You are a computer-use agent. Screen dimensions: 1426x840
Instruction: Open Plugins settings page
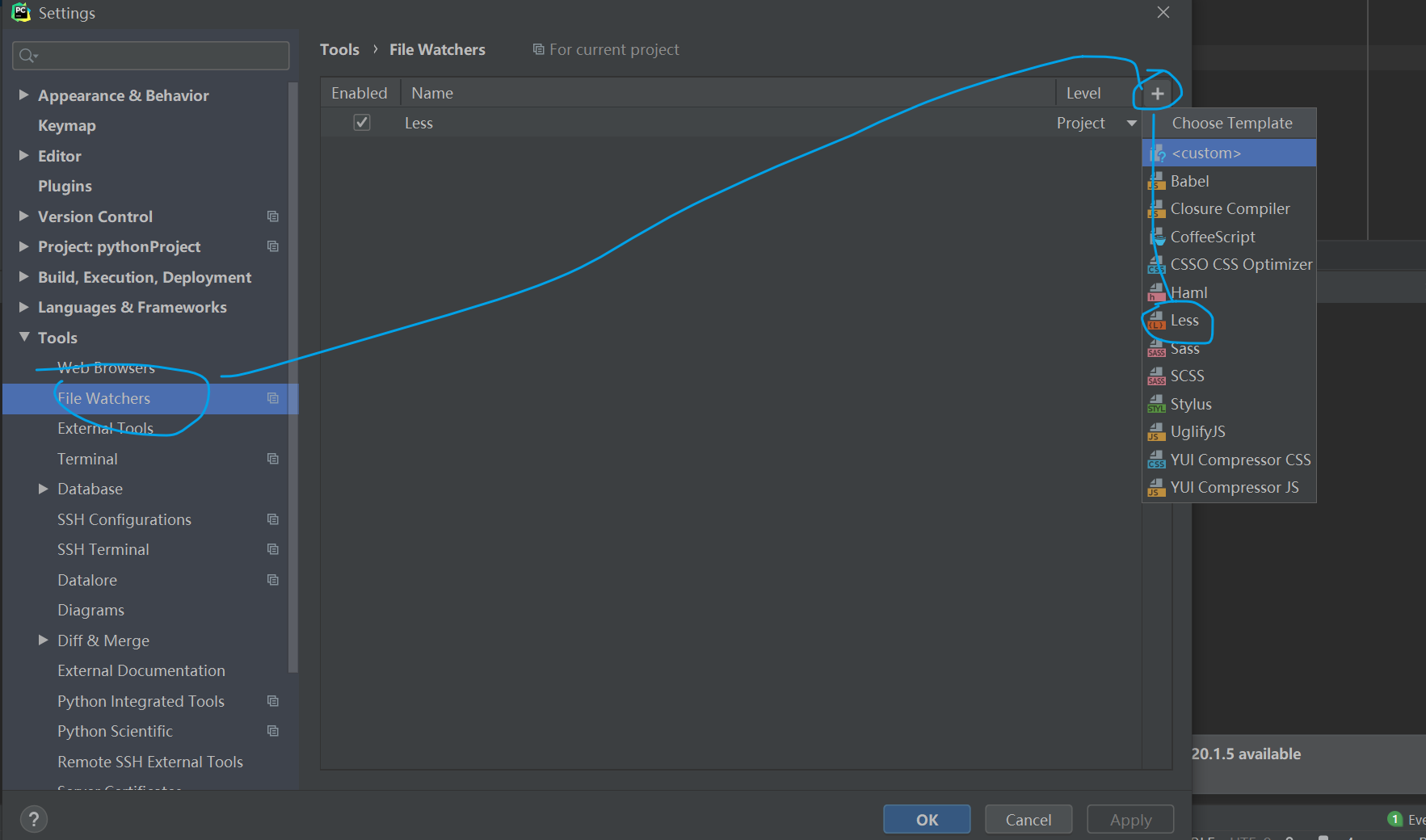pos(65,186)
